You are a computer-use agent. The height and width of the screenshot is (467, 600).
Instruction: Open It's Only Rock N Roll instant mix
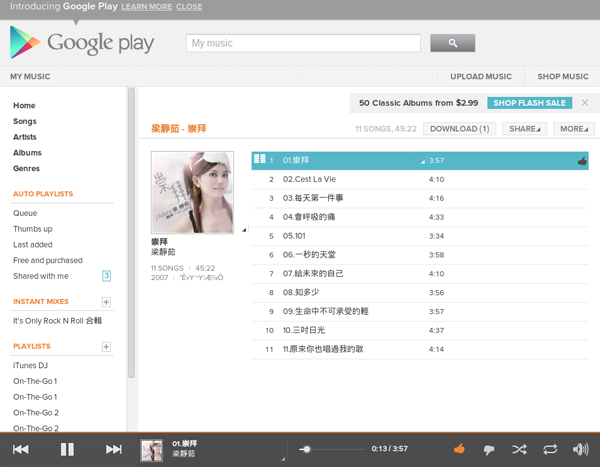(x=57, y=321)
